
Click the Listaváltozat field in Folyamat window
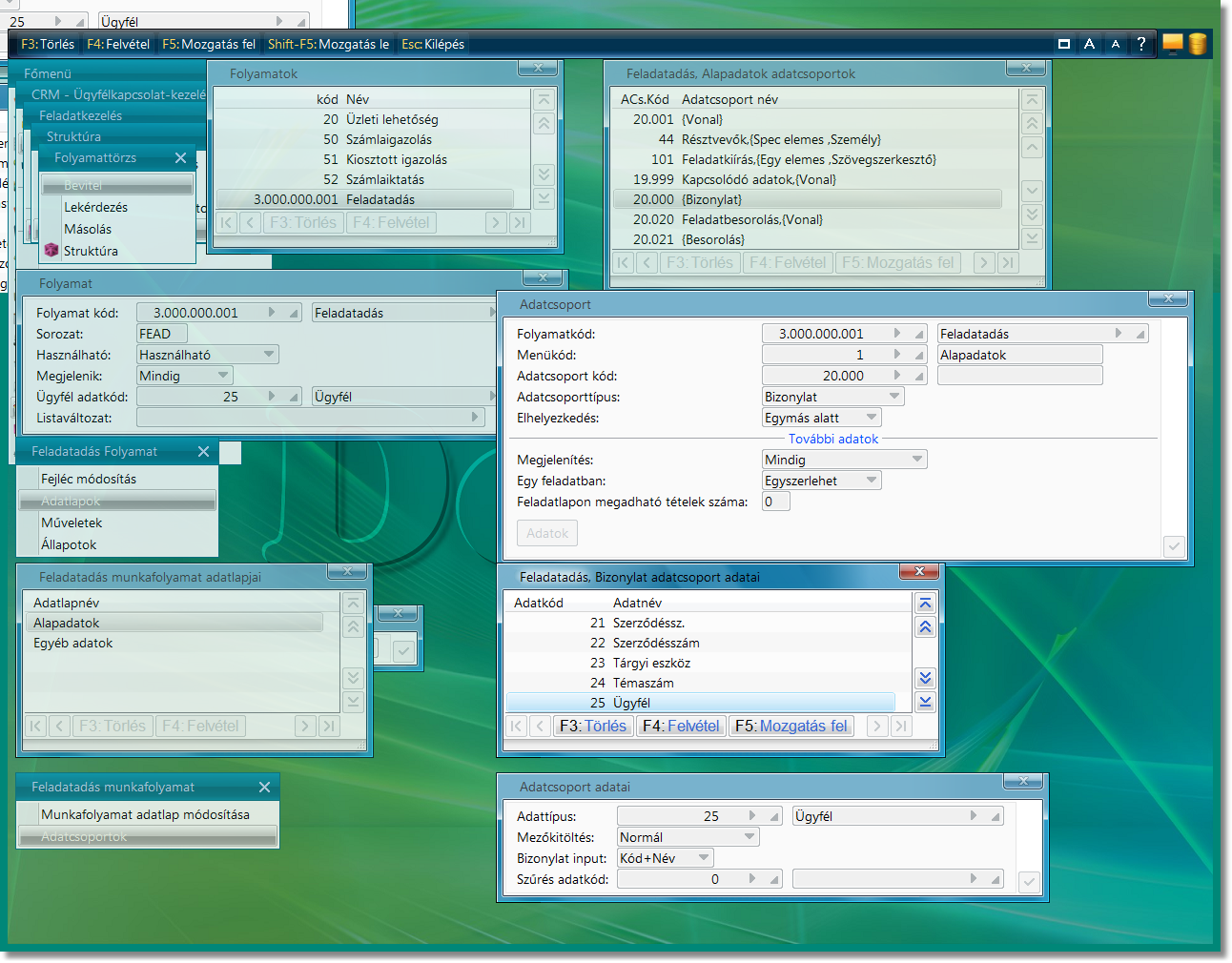(x=311, y=418)
